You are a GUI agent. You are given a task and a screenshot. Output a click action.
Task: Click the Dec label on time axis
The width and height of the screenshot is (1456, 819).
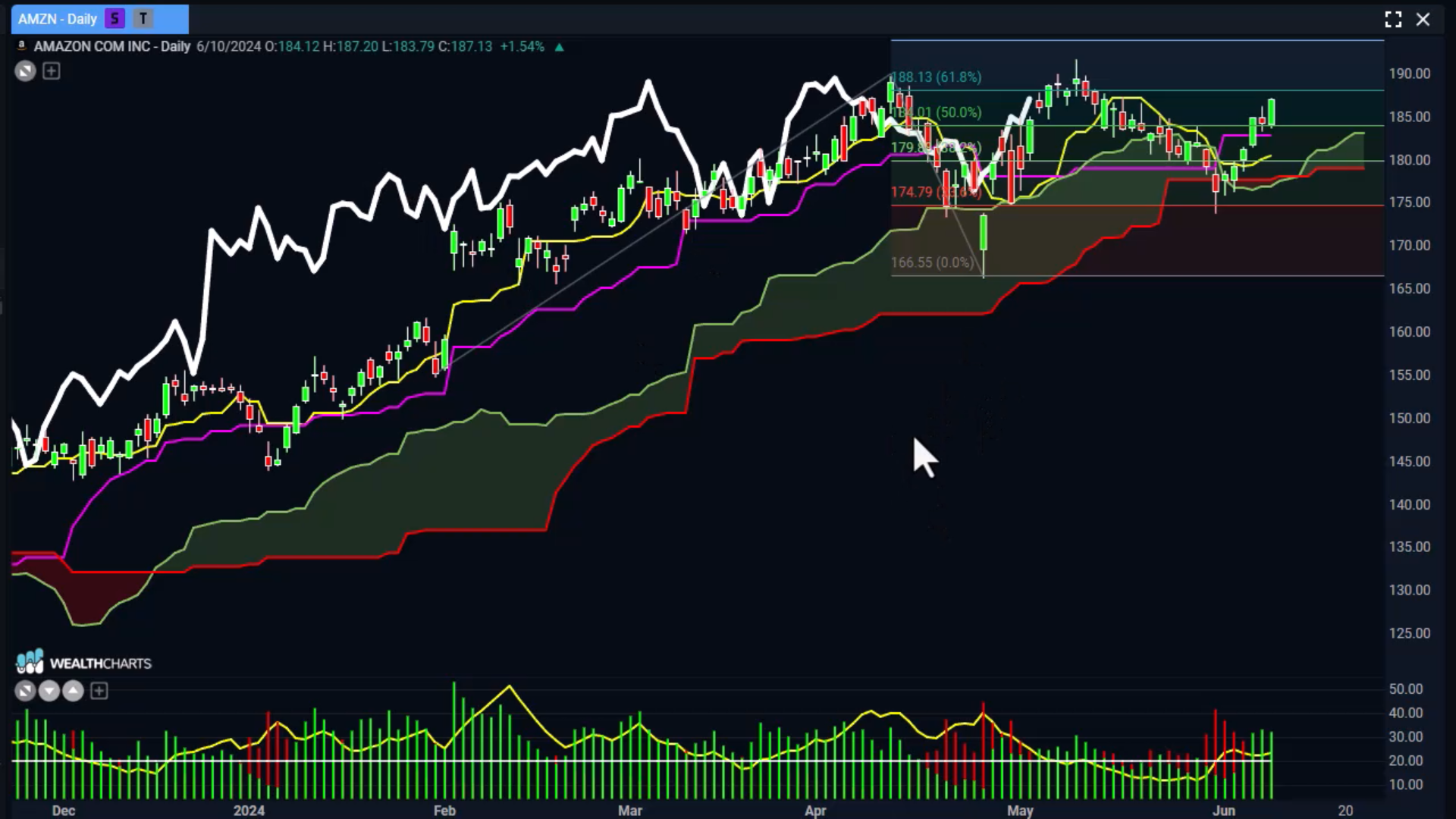tap(64, 811)
